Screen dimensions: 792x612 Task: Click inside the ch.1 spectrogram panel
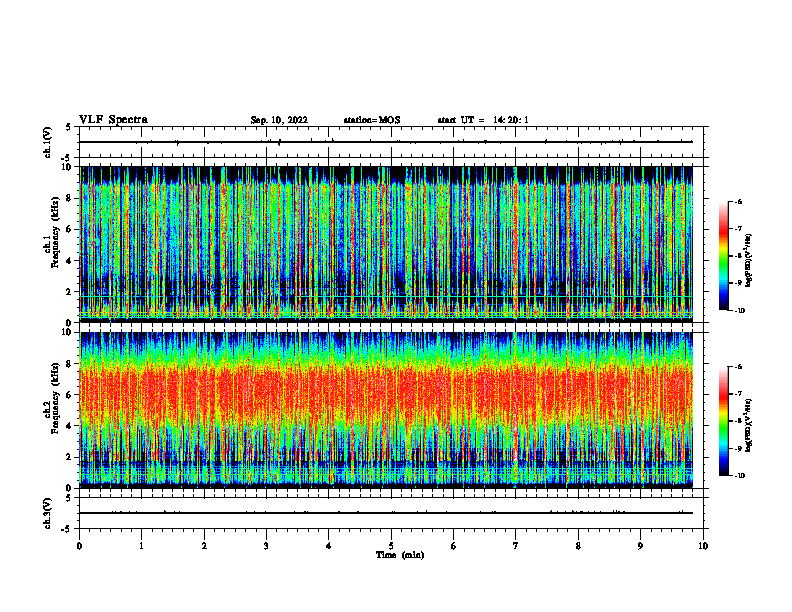386,244
